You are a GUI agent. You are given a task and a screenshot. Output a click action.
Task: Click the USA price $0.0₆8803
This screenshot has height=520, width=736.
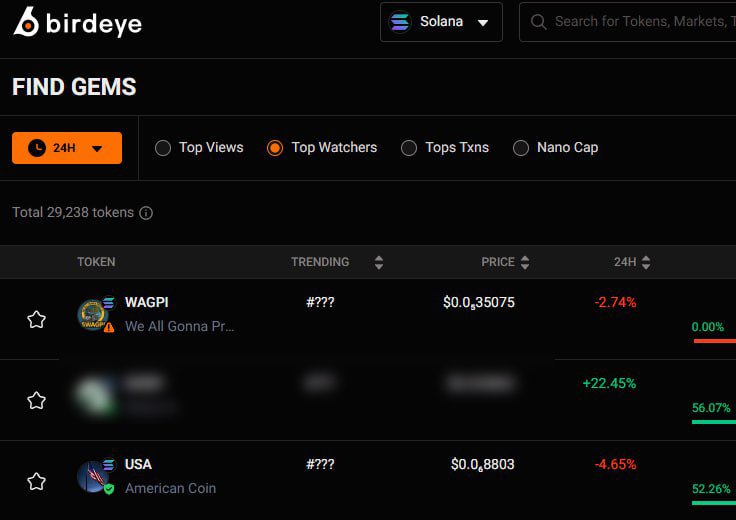[483, 465]
